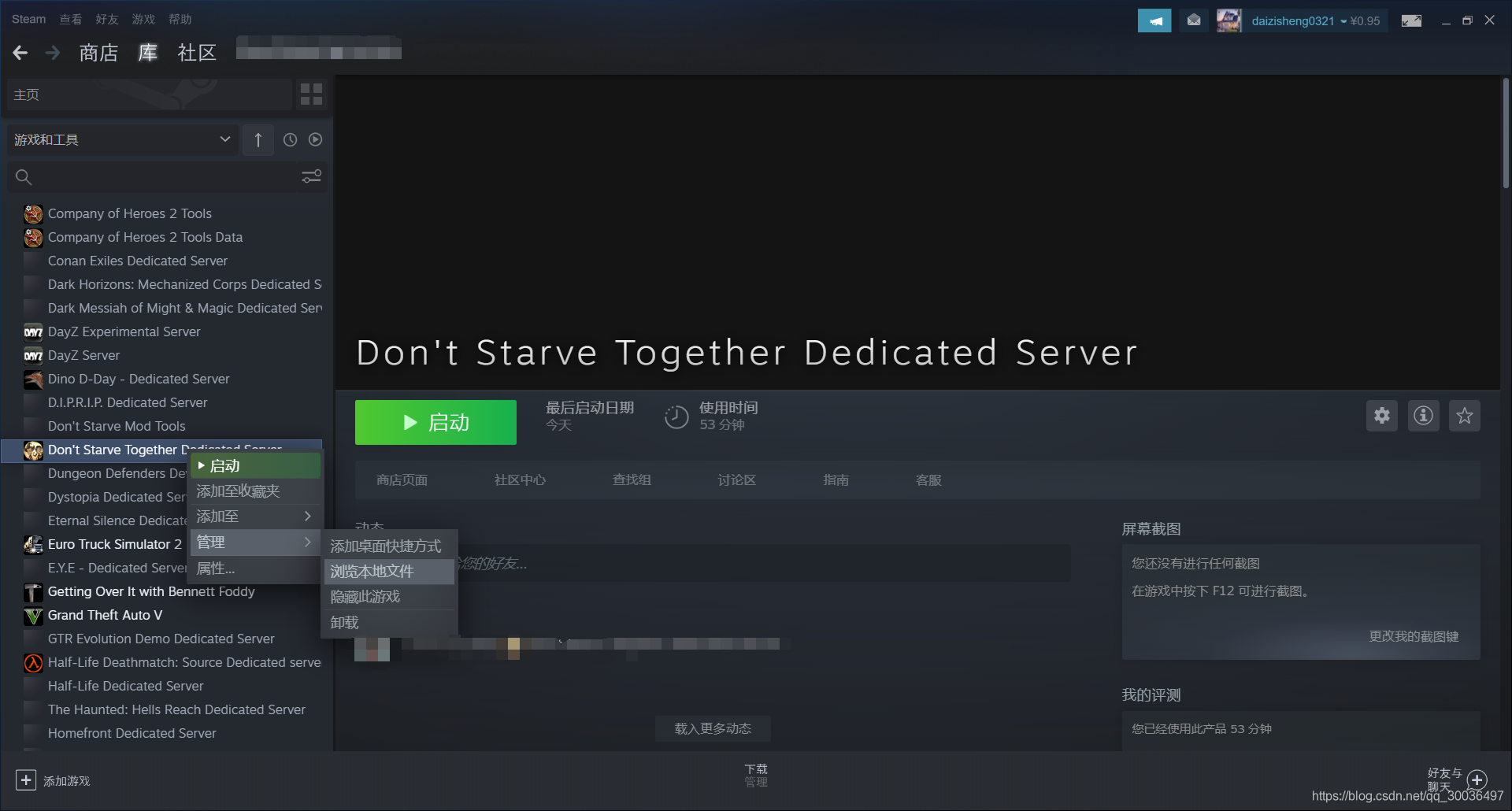Click the forward navigation arrow

53,53
